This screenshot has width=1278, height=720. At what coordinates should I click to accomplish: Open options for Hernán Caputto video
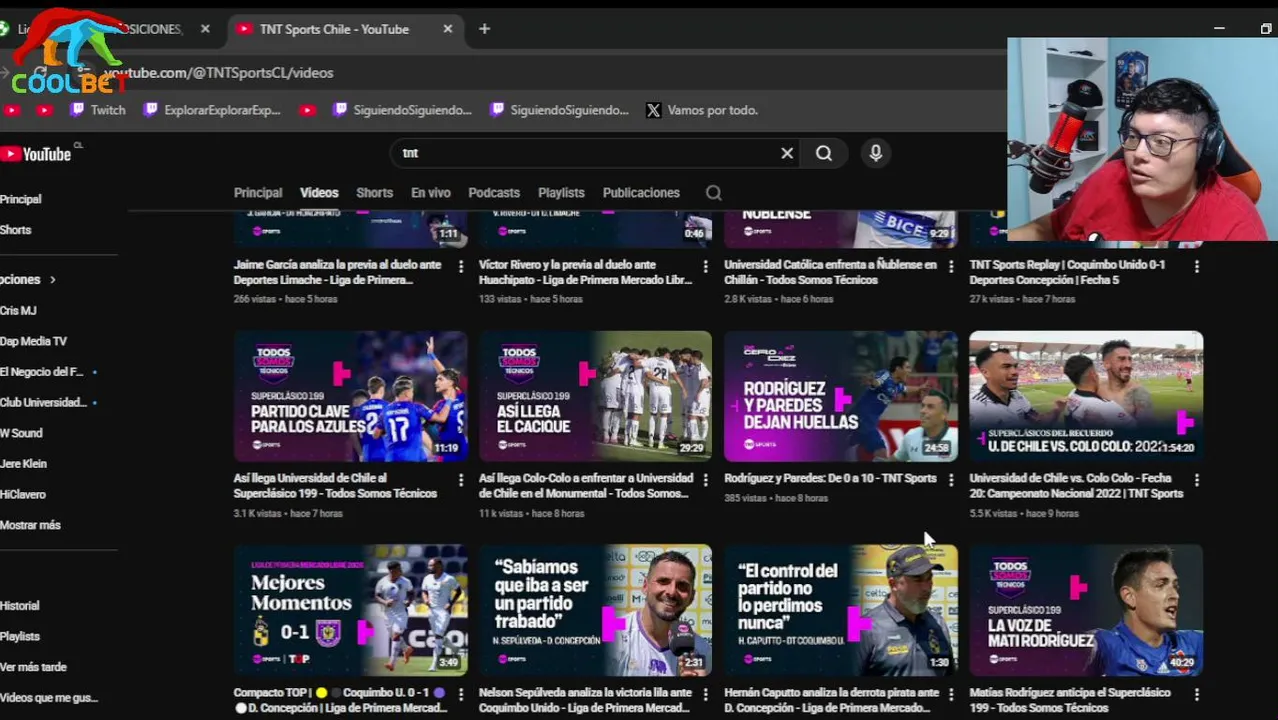(951, 695)
